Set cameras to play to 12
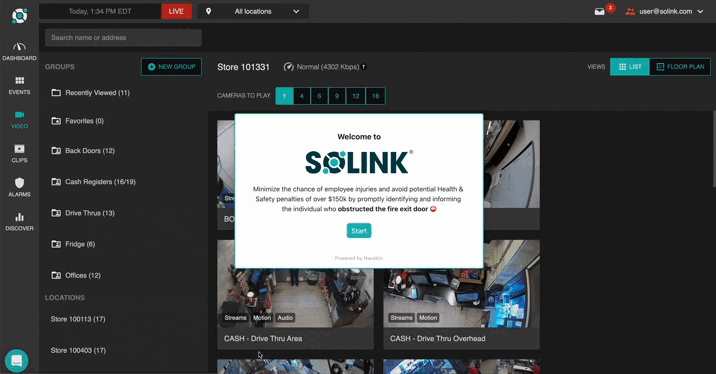716x374 pixels. click(x=356, y=96)
